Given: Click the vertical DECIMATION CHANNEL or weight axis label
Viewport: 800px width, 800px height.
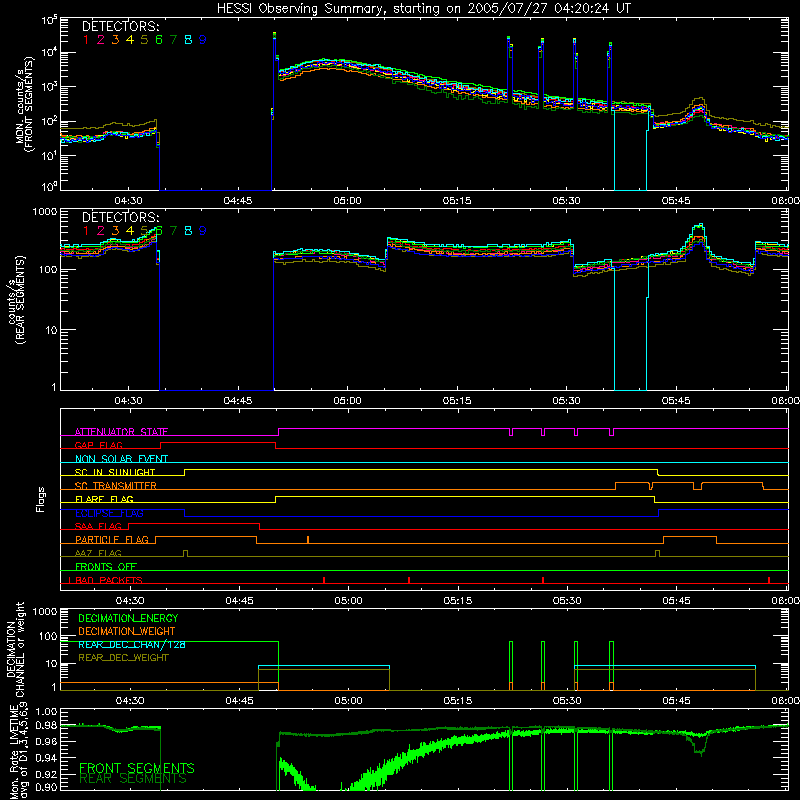Looking at the screenshot, I should [x=15, y=649].
